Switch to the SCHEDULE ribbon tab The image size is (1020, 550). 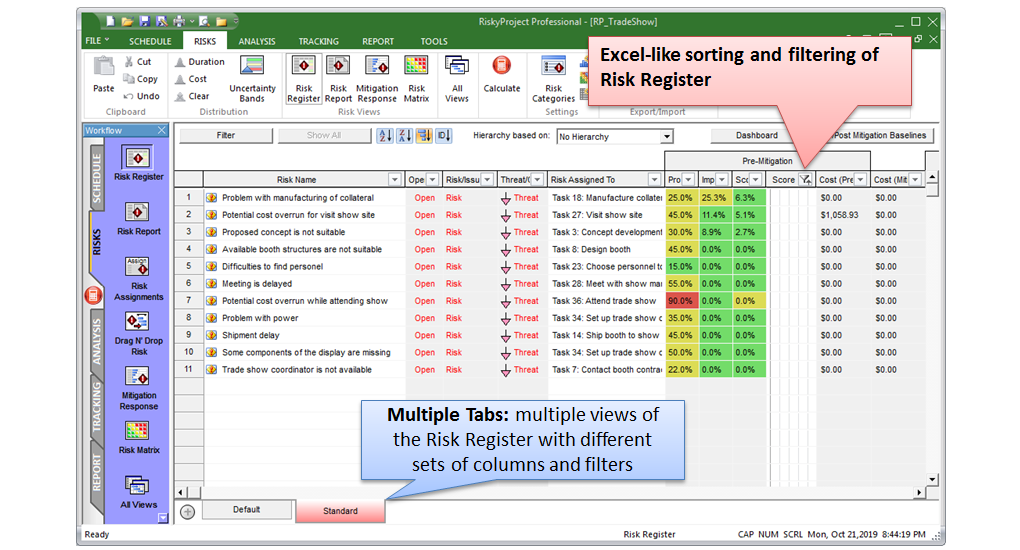150,41
